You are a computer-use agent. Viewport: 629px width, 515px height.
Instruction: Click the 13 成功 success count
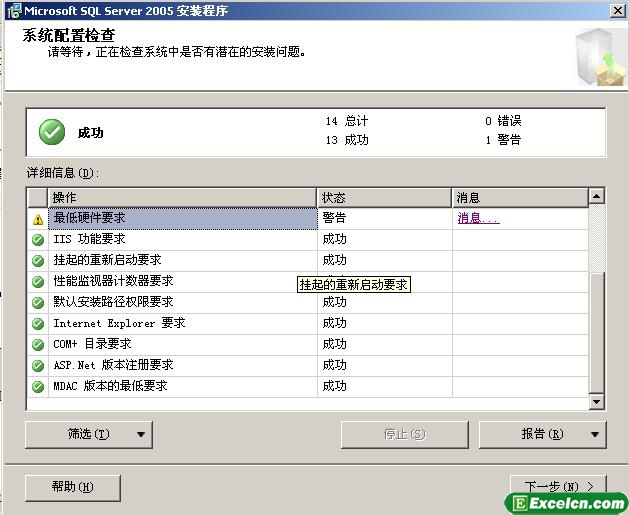[x=347, y=140]
